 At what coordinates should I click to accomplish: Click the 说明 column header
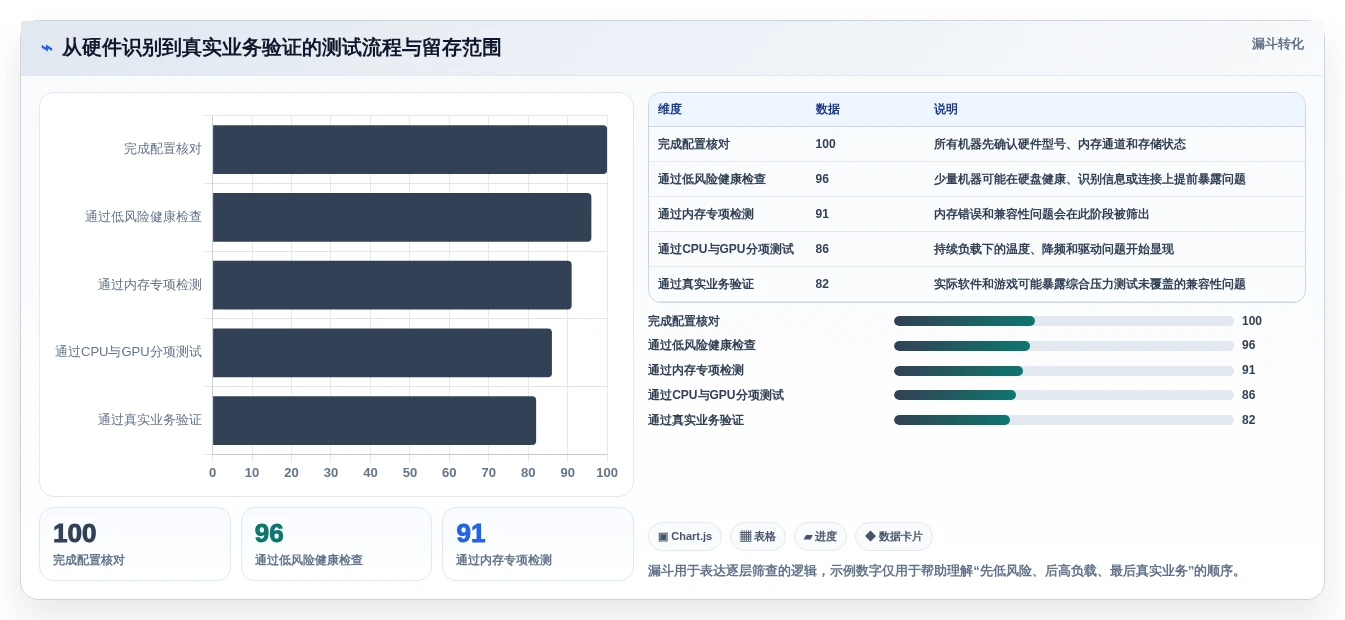click(946, 109)
